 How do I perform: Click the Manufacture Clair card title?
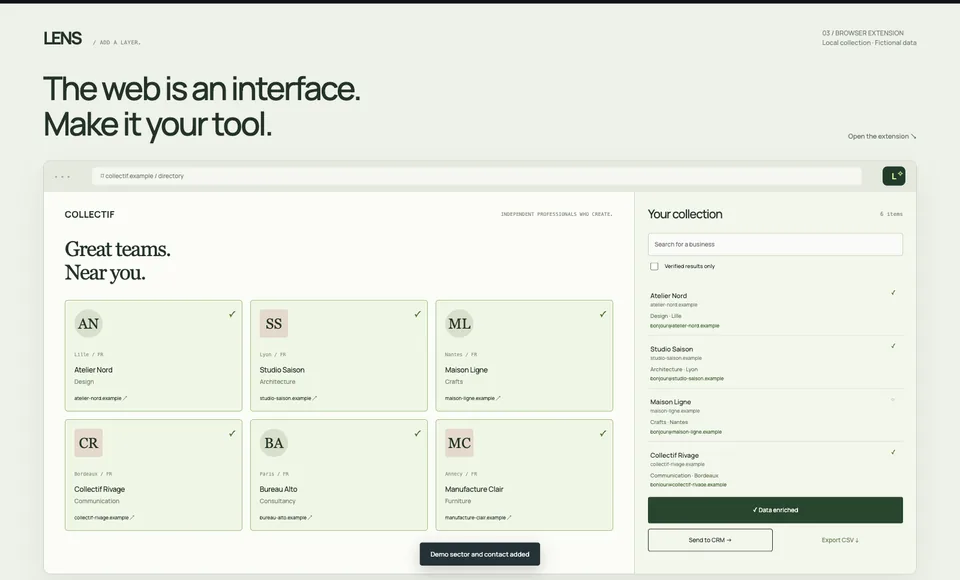coord(474,489)
